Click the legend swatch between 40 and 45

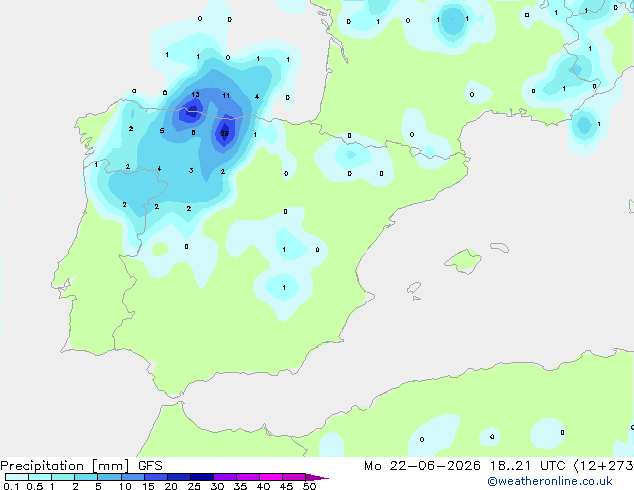[271, 477]
